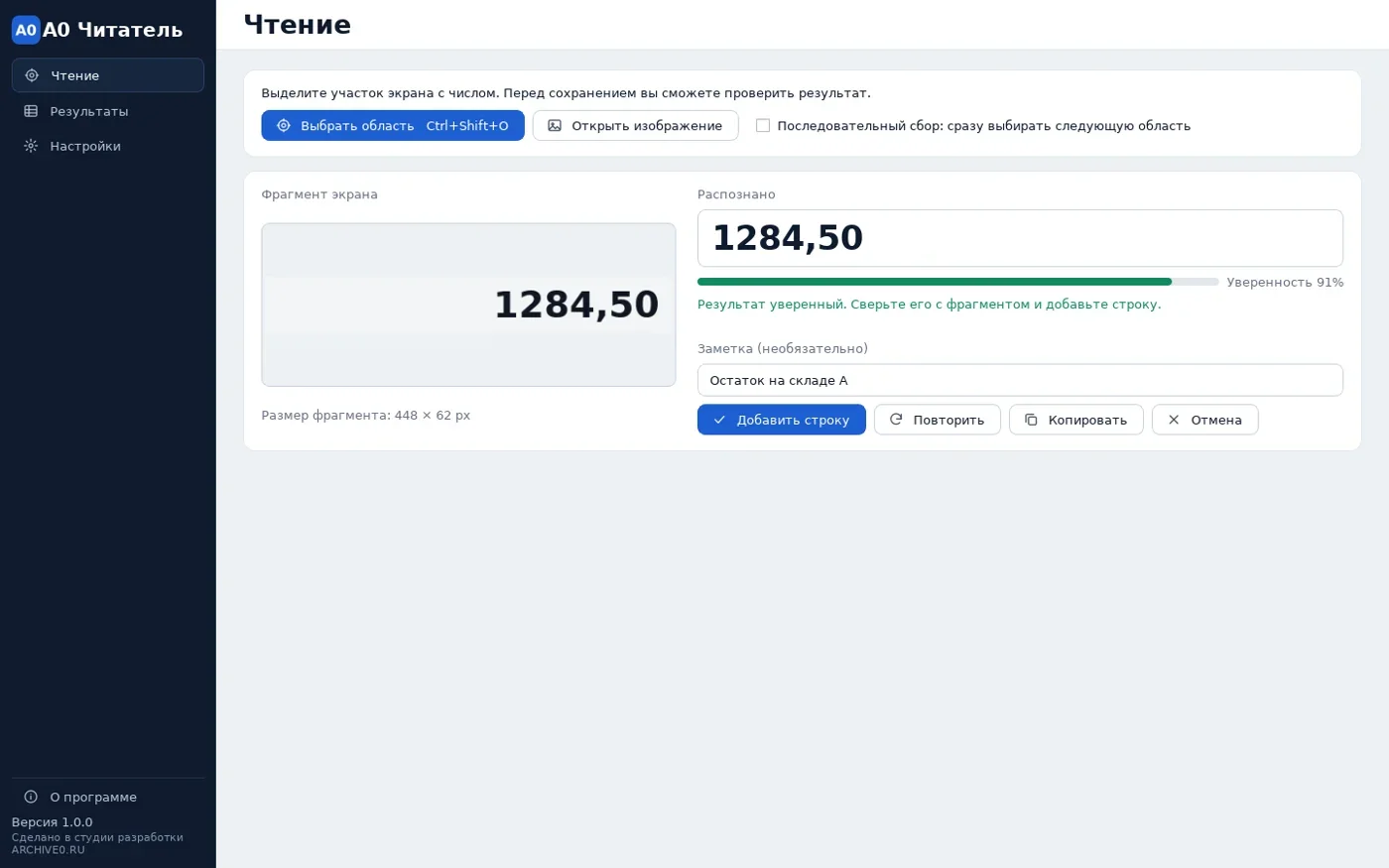The height and width of the screenshot is (868, 1389).
Task: Click Копировать button
Action: pos(1076,420)
